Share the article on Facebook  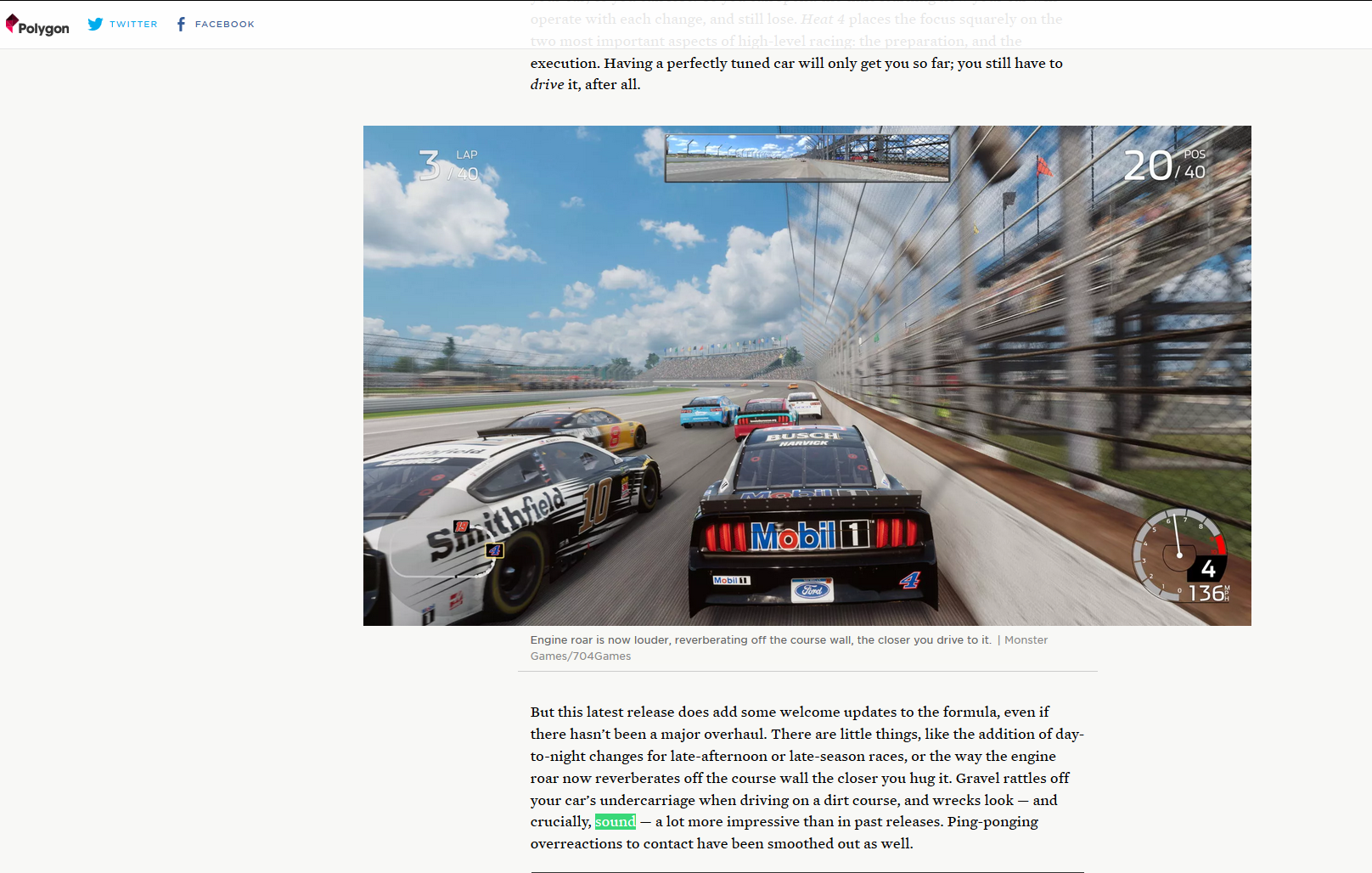[216, 24]
